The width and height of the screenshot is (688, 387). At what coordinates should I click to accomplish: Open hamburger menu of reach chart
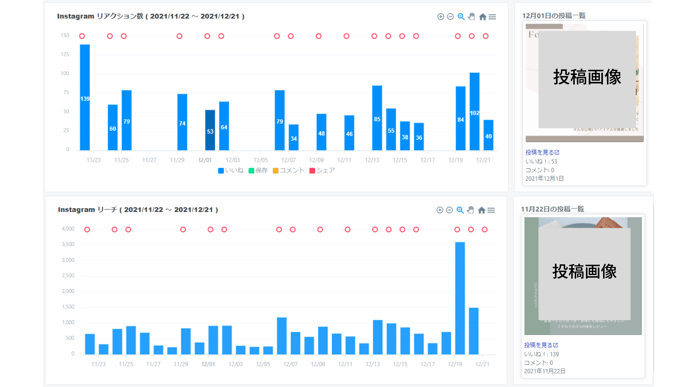[x=491, y=210]
